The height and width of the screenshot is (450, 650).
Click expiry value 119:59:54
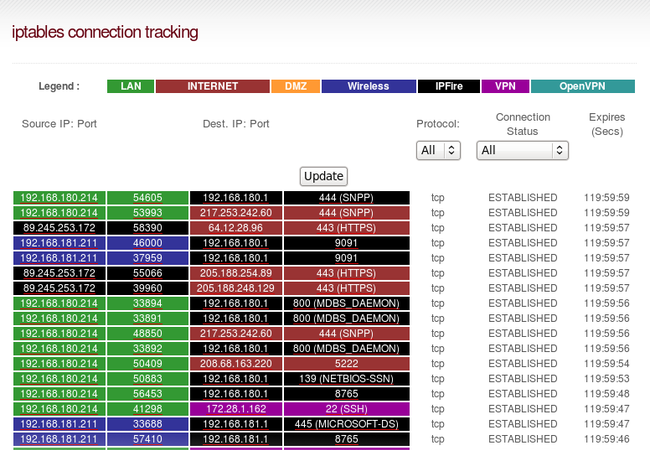[x=607, y=364]
